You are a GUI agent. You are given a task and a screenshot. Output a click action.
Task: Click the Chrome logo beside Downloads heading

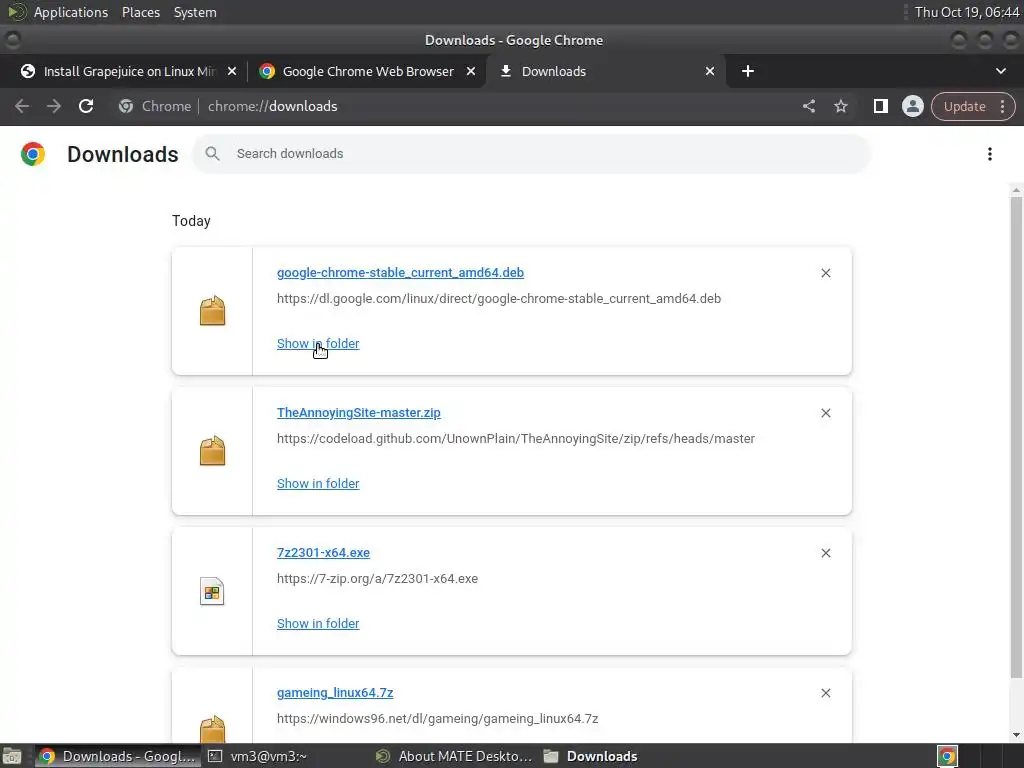coord(33,154)
